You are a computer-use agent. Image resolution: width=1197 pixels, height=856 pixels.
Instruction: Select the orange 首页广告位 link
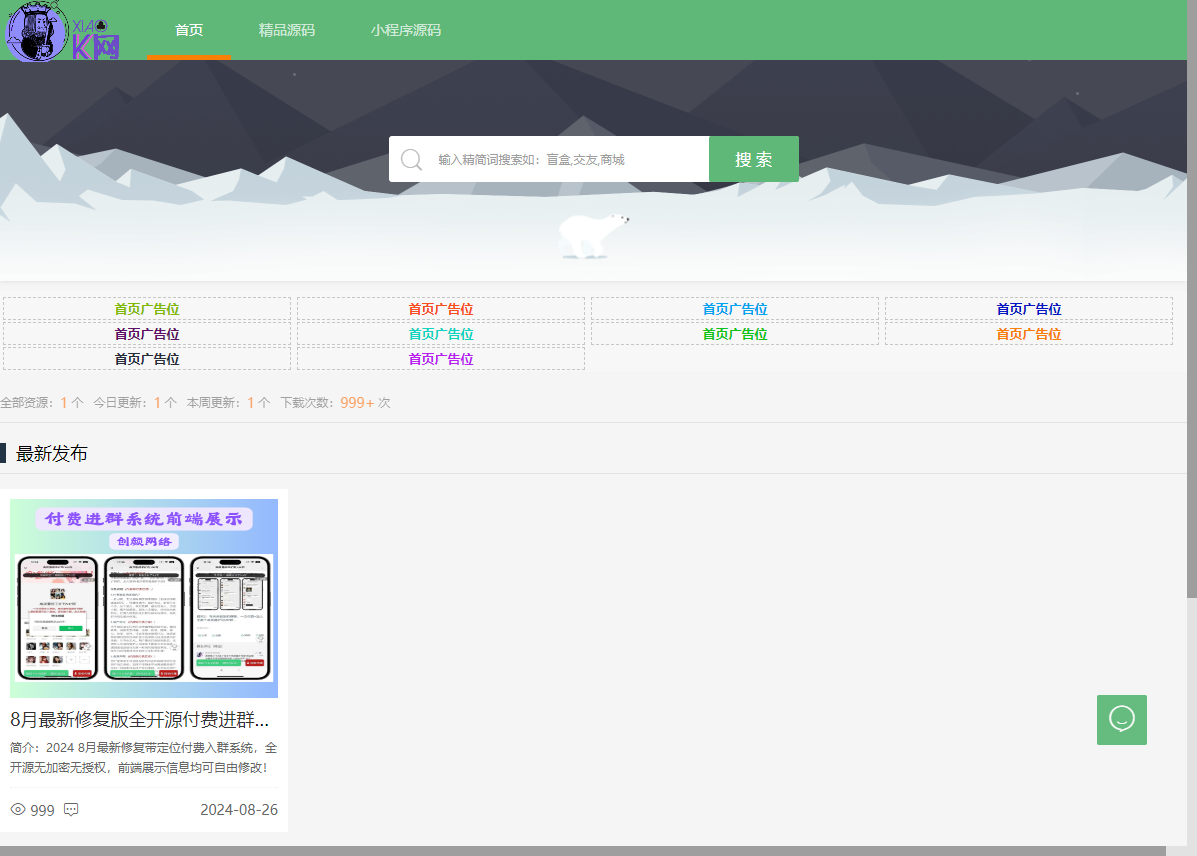[x=1028, y=334]
